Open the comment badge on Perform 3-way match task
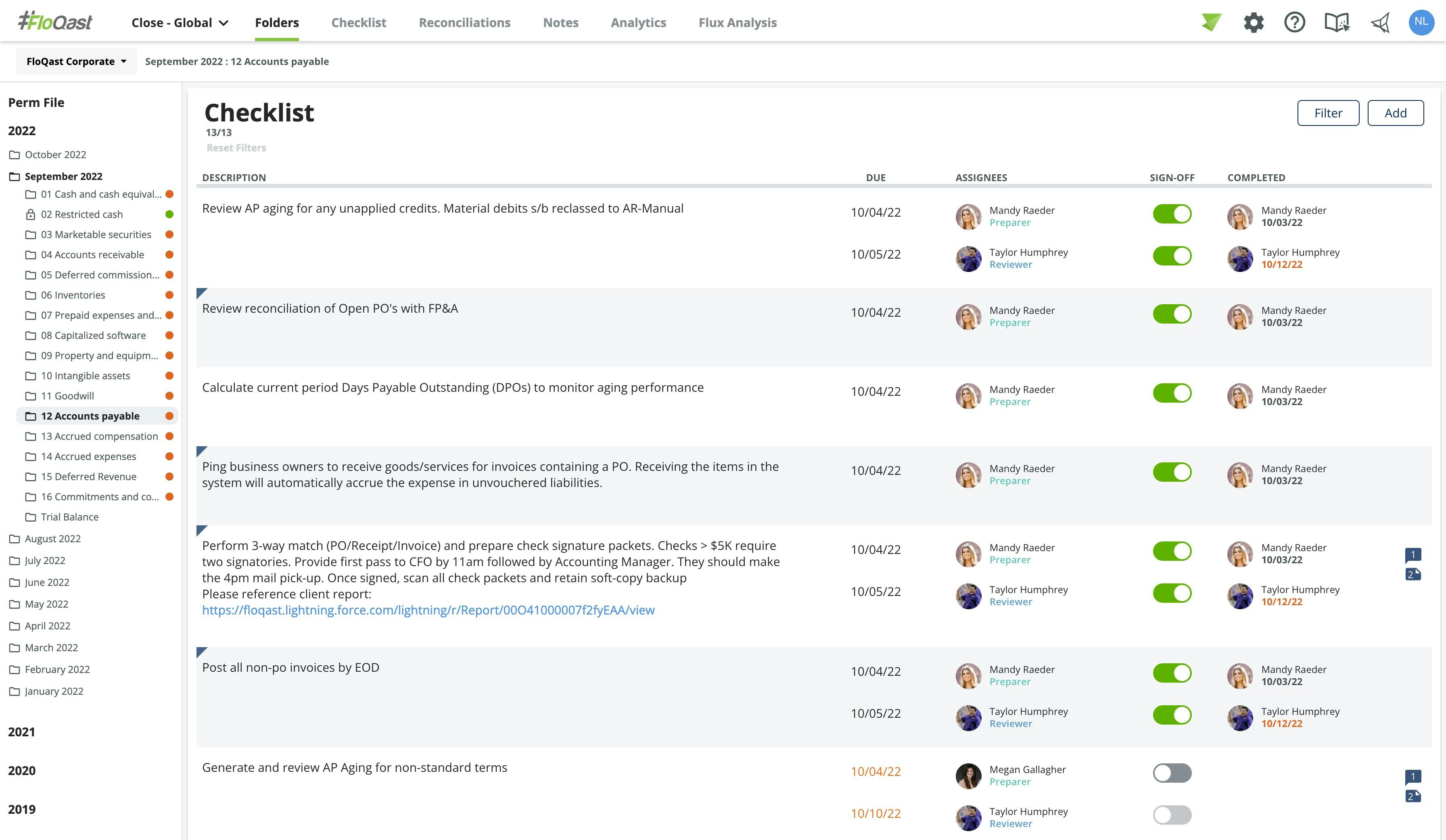 coord(1414,554)
